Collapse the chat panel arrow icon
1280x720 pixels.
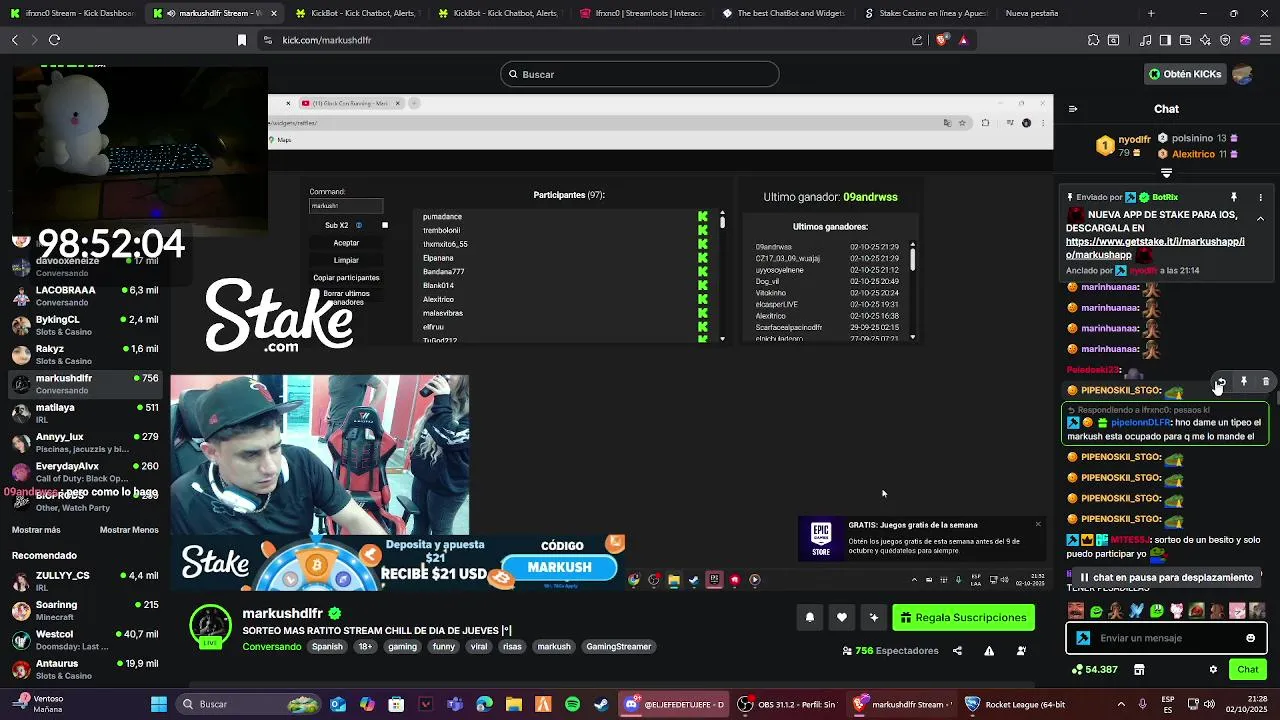click(x=1073, y=109)
